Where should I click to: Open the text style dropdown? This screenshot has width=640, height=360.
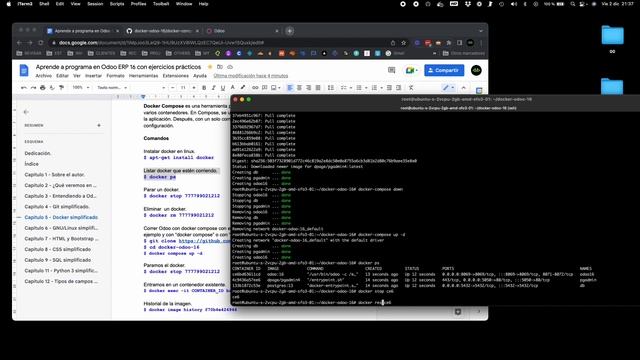point(112,88)
